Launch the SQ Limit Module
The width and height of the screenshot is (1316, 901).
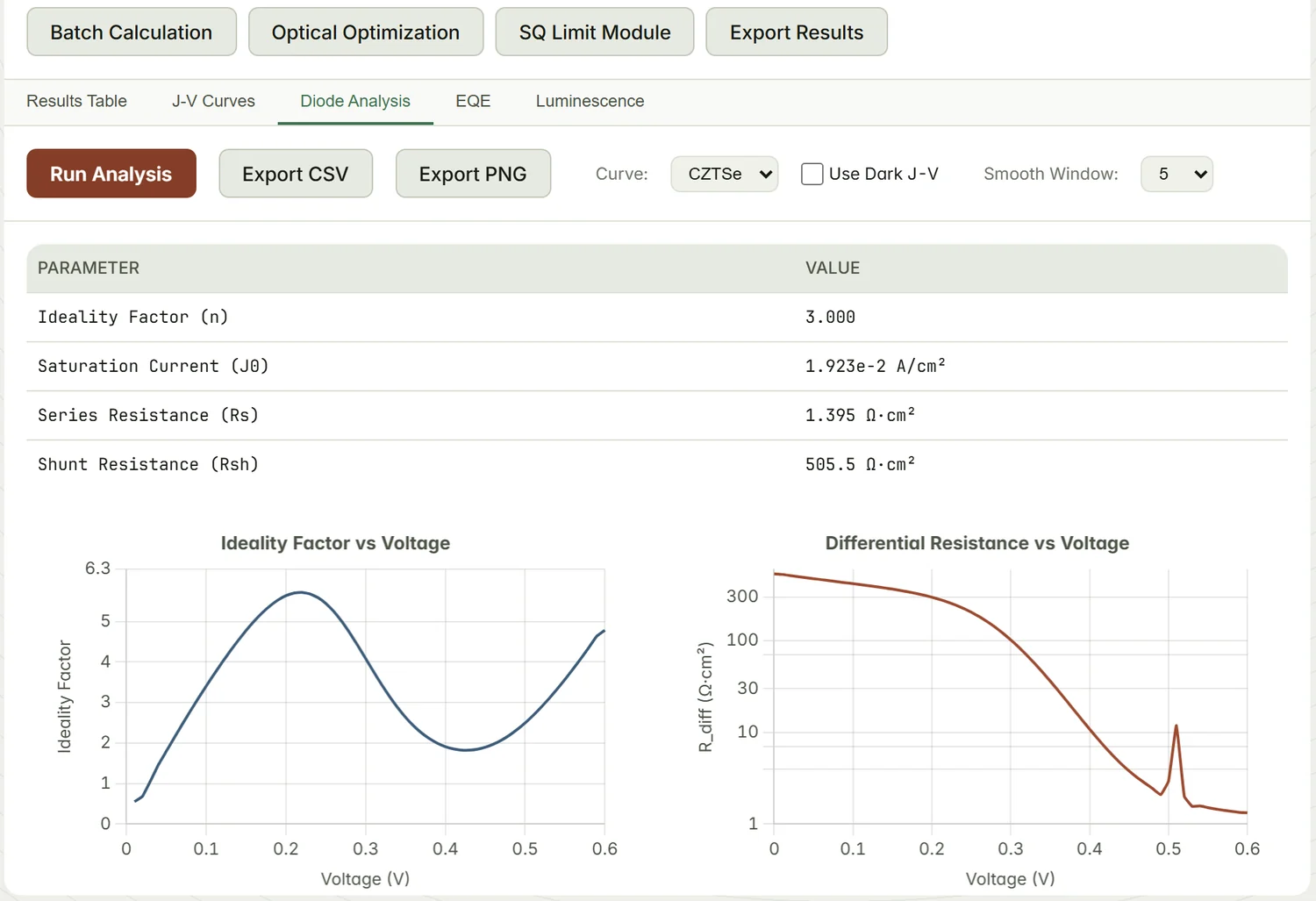point(595,32)
